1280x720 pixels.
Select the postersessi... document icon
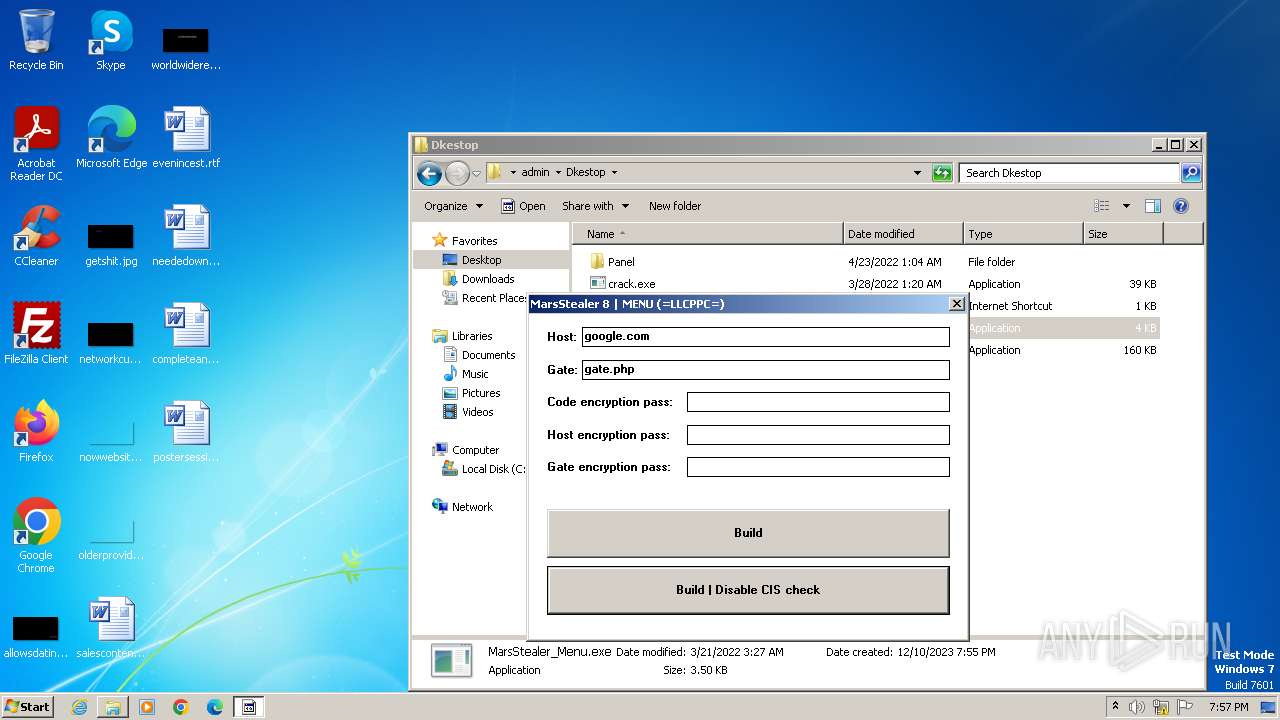(x=186, y=432)
